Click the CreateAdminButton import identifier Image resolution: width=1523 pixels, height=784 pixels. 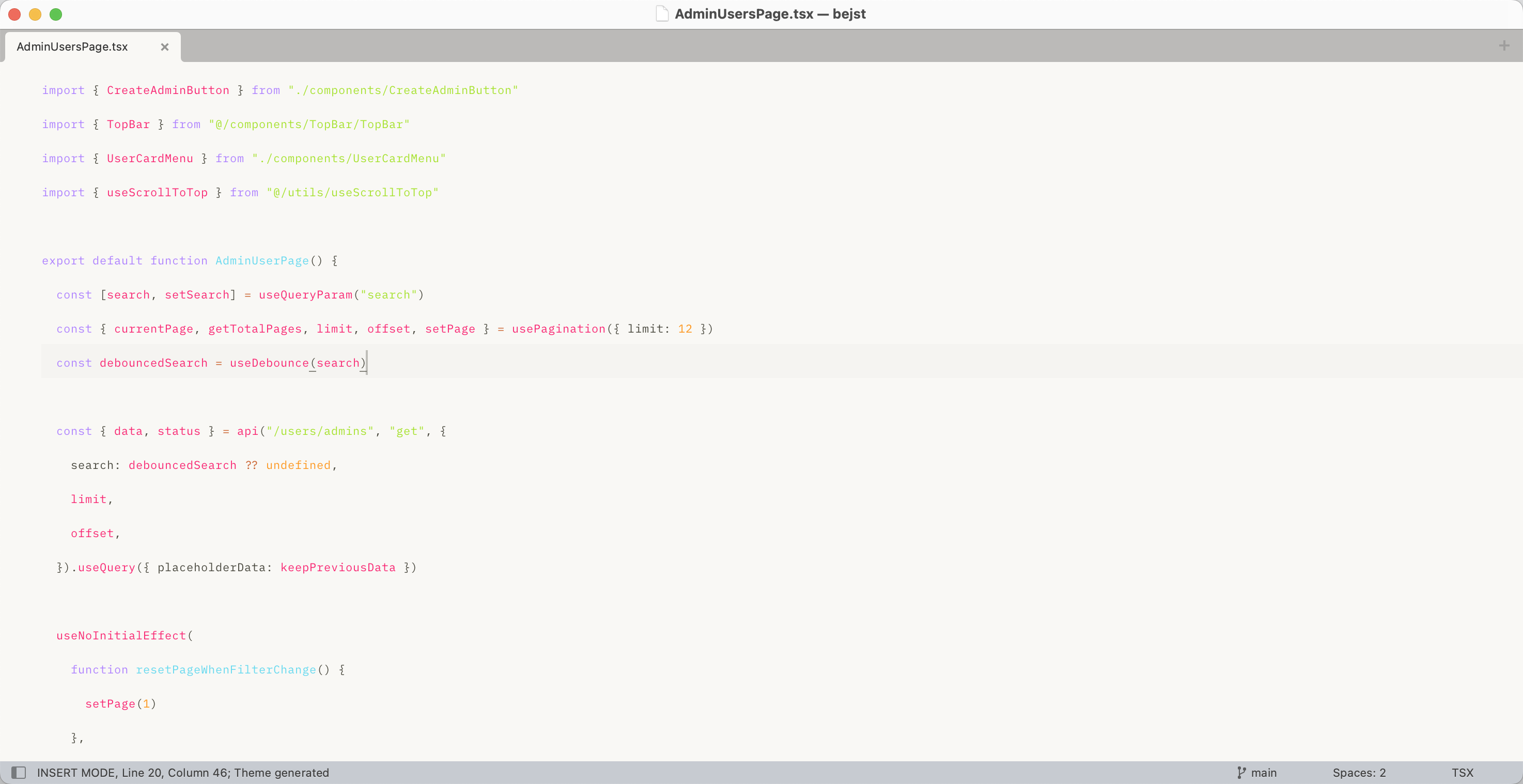(x=168, y=90)
